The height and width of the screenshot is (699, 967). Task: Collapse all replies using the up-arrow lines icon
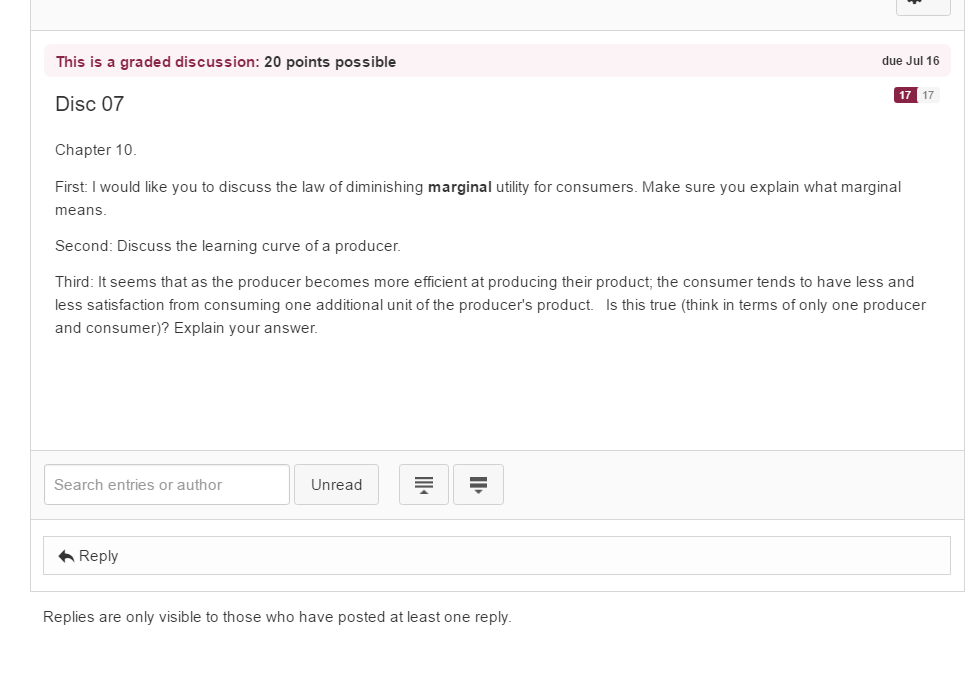(424, 485)
